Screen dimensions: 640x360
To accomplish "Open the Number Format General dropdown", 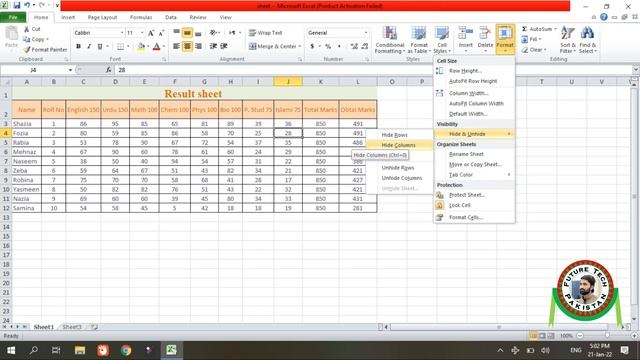I will click(366, 33).
